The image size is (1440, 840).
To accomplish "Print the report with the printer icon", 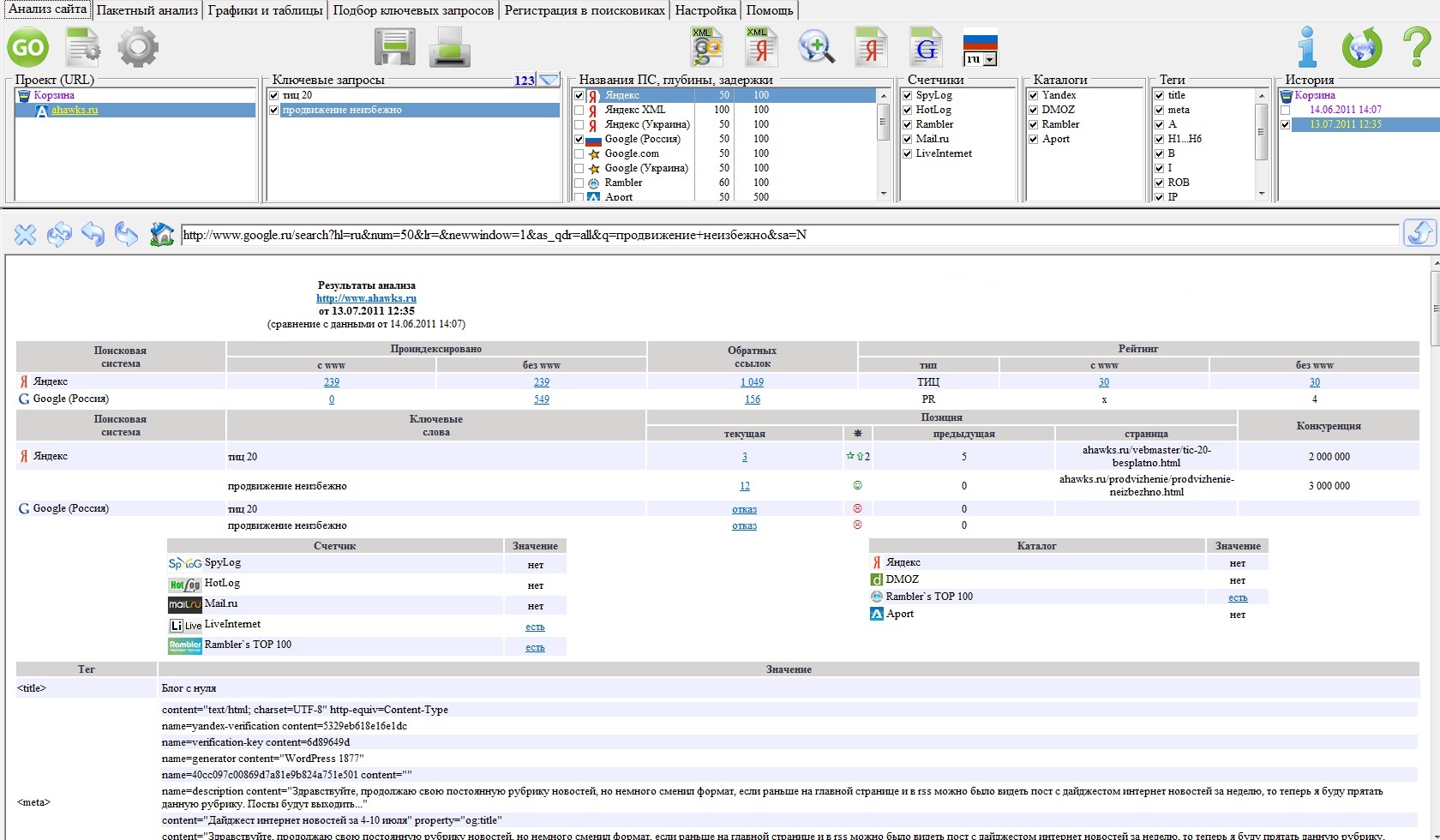I will (450, 47).
